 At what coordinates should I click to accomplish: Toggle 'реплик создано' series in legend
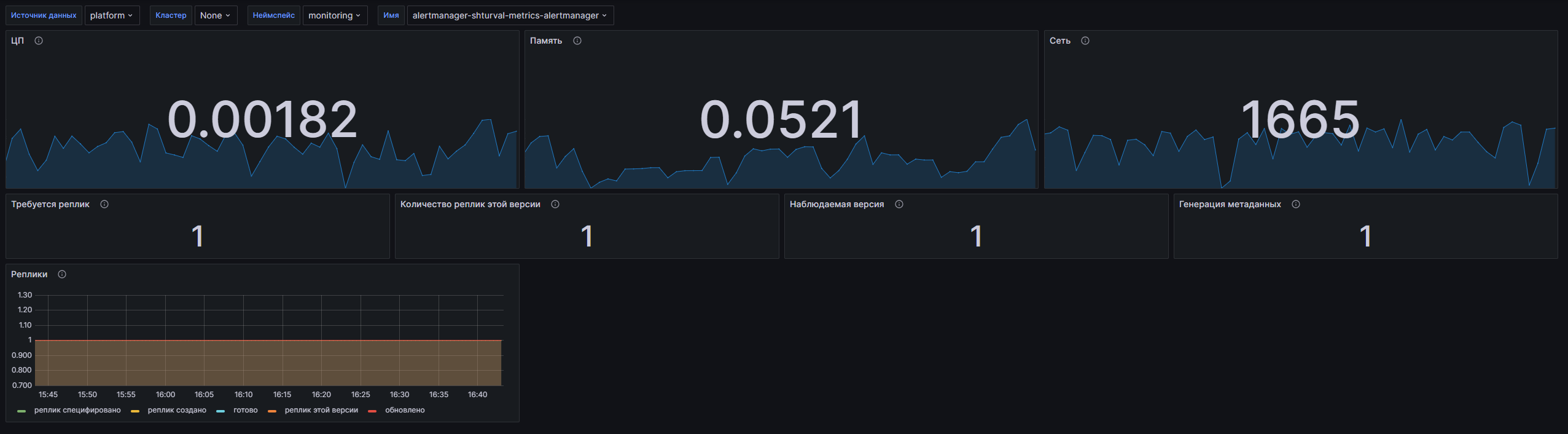(177, 410)
